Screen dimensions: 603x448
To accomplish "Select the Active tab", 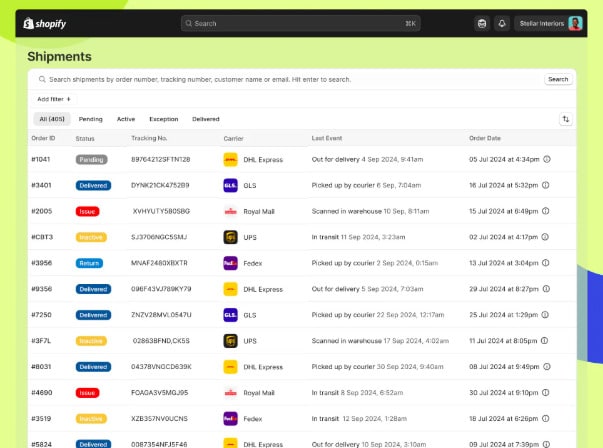I will click(x=126, y=119).
